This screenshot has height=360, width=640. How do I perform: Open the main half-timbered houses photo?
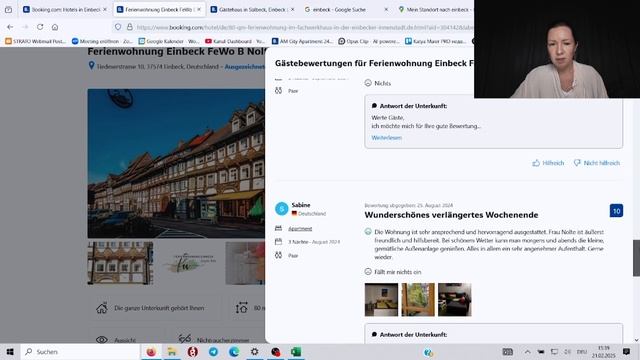[x=176, y=163]
